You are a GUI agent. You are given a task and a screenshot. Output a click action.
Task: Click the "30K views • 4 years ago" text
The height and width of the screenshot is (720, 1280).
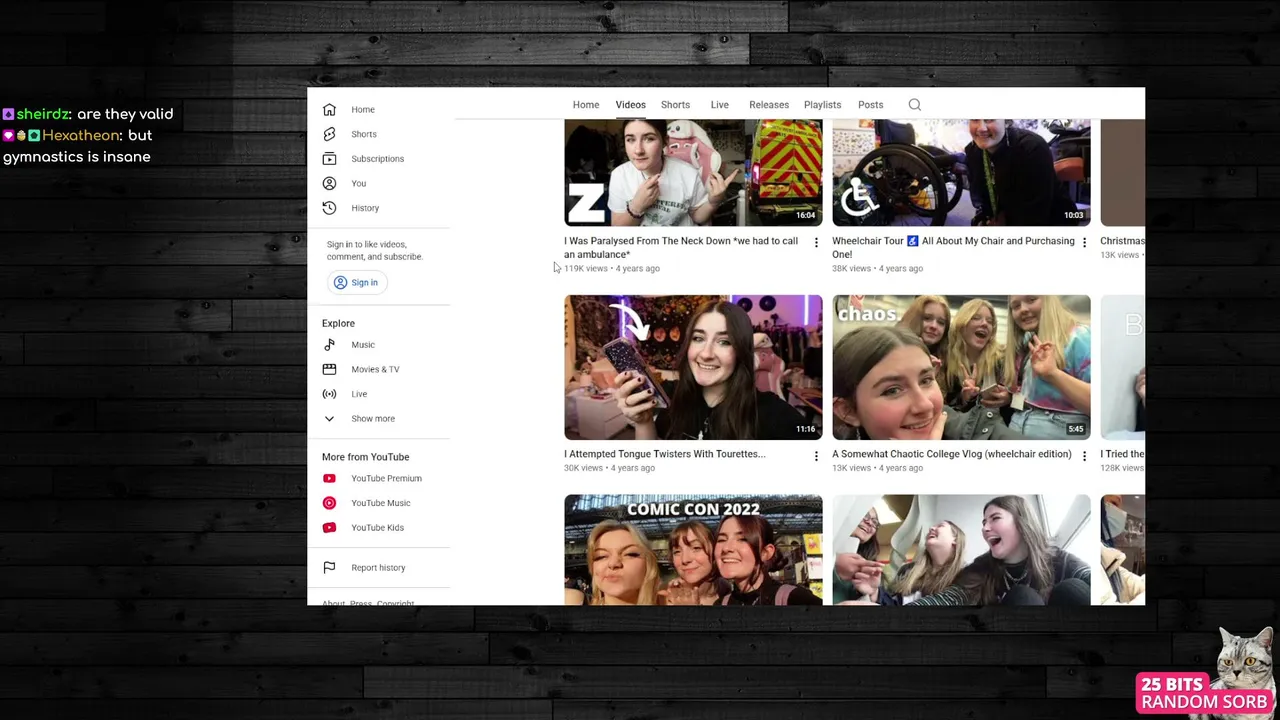[609, 468]
